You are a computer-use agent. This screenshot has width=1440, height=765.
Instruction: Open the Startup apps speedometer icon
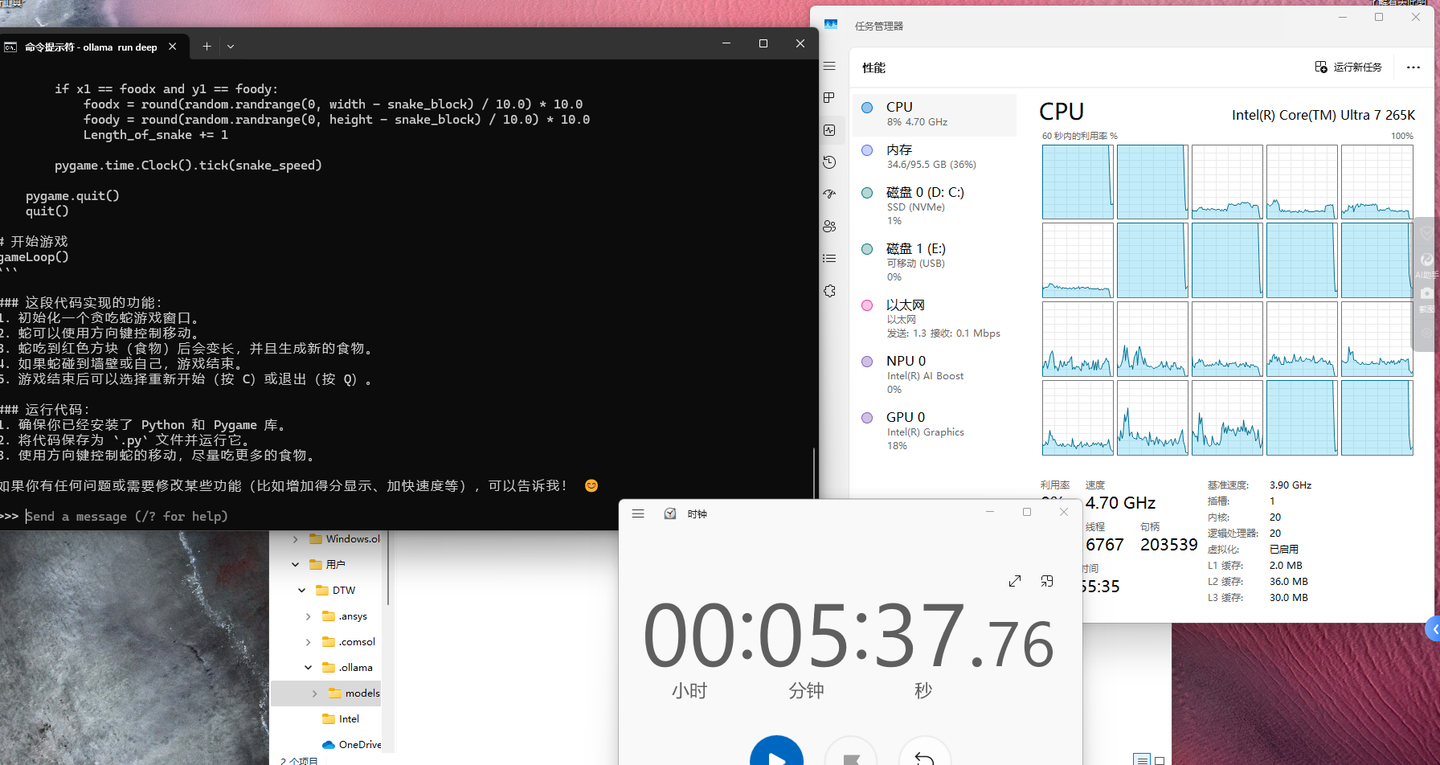tap(829, 193)
